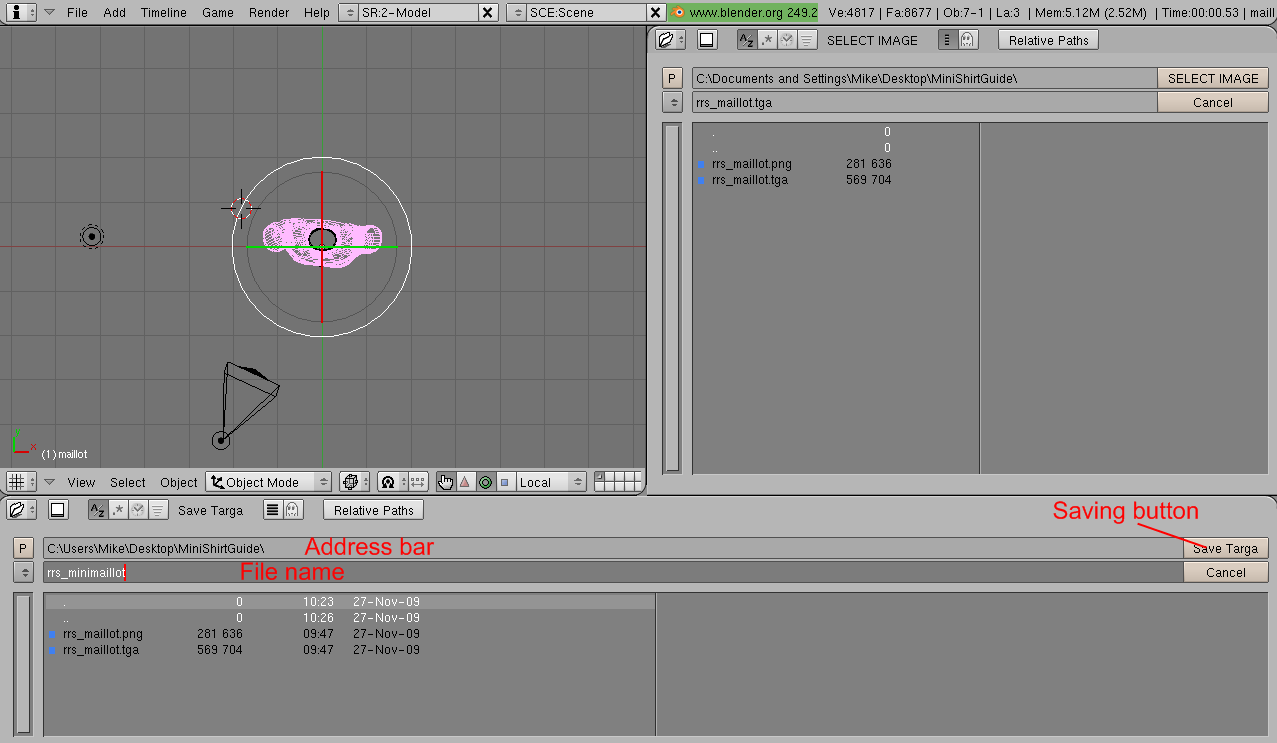Sort by time in Select Image browser
The image size is (1277, 743).
click(x=787, y=40)
